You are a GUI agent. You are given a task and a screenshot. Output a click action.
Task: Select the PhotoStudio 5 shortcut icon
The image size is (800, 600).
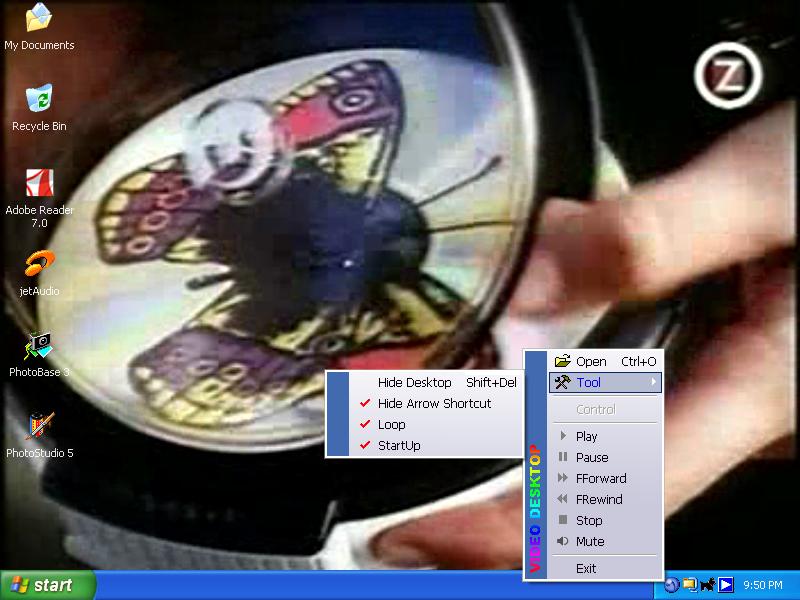click(x=39, y=427)
